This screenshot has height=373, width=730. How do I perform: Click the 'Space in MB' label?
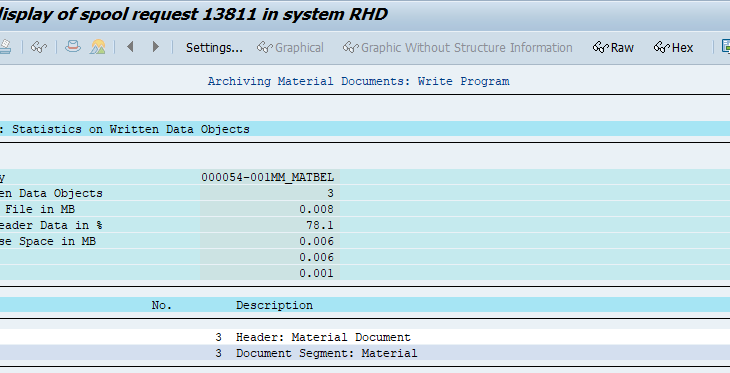[57, 241]
